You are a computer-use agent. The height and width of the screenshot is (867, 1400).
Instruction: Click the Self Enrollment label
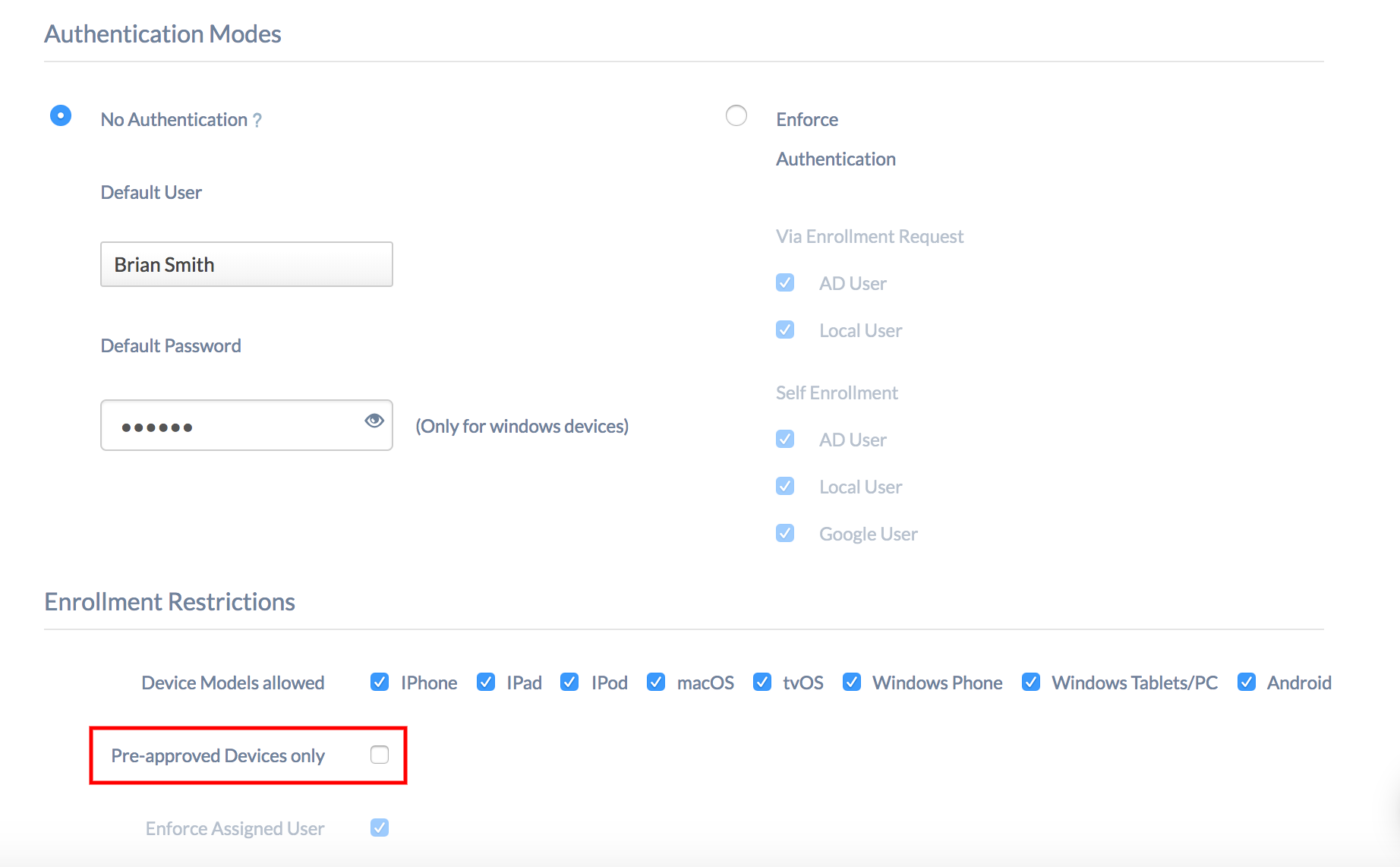837,393
